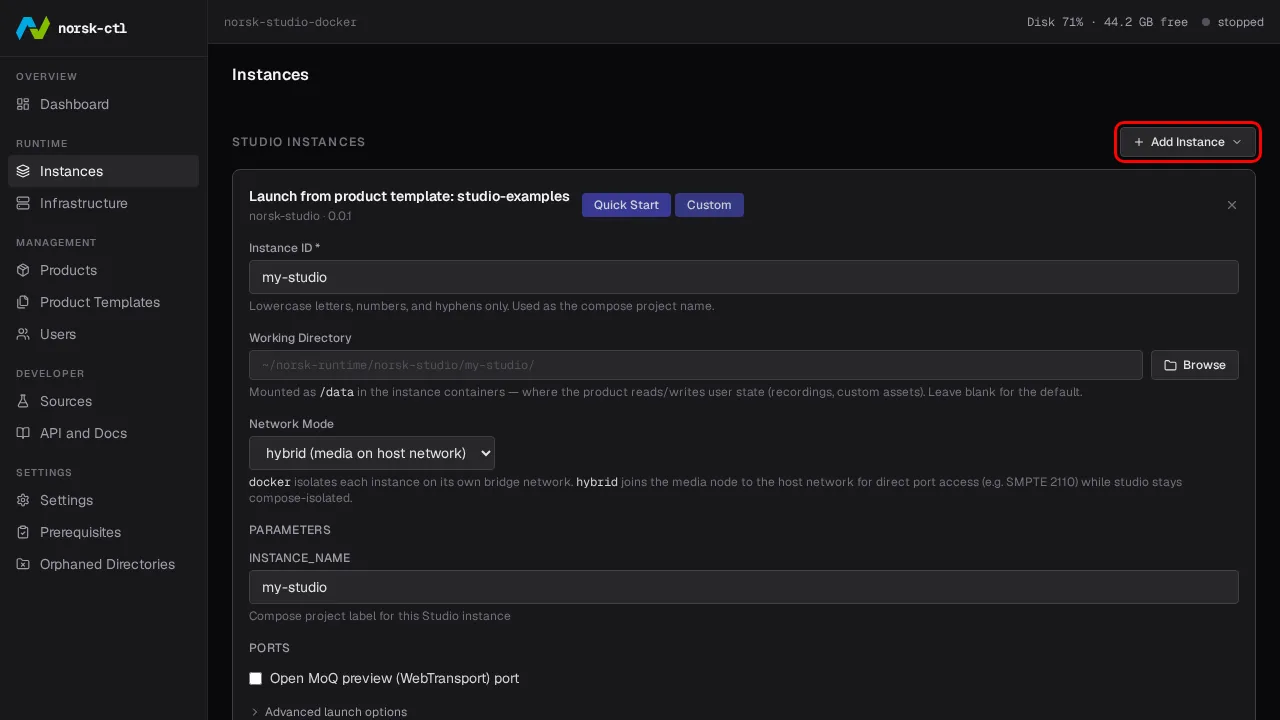Screen dimensions: 1280x720
Task: Click the Browse button
Action: (x=1195, y=365)
